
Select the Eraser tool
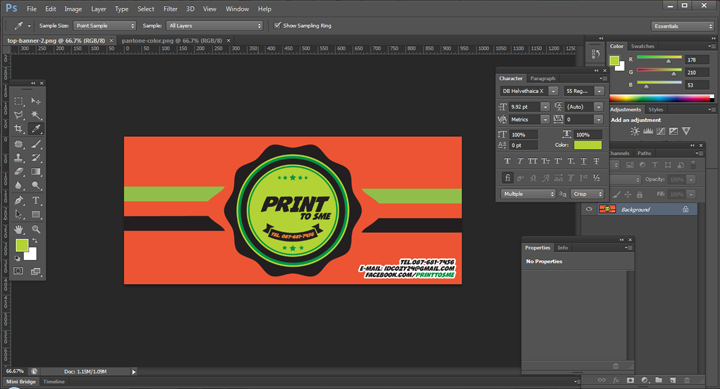[18, 171]
